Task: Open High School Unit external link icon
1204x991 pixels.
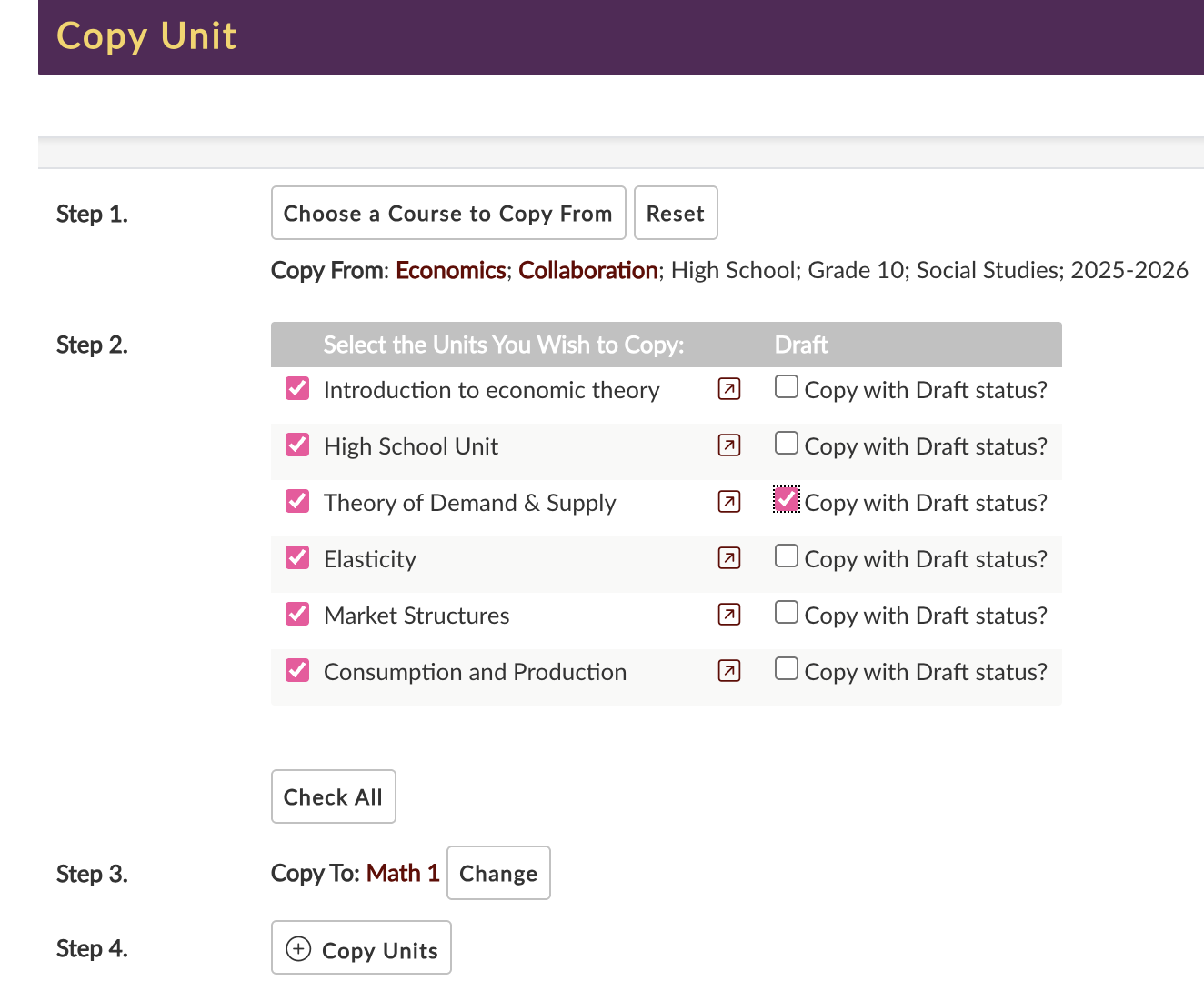Action: 728,445
